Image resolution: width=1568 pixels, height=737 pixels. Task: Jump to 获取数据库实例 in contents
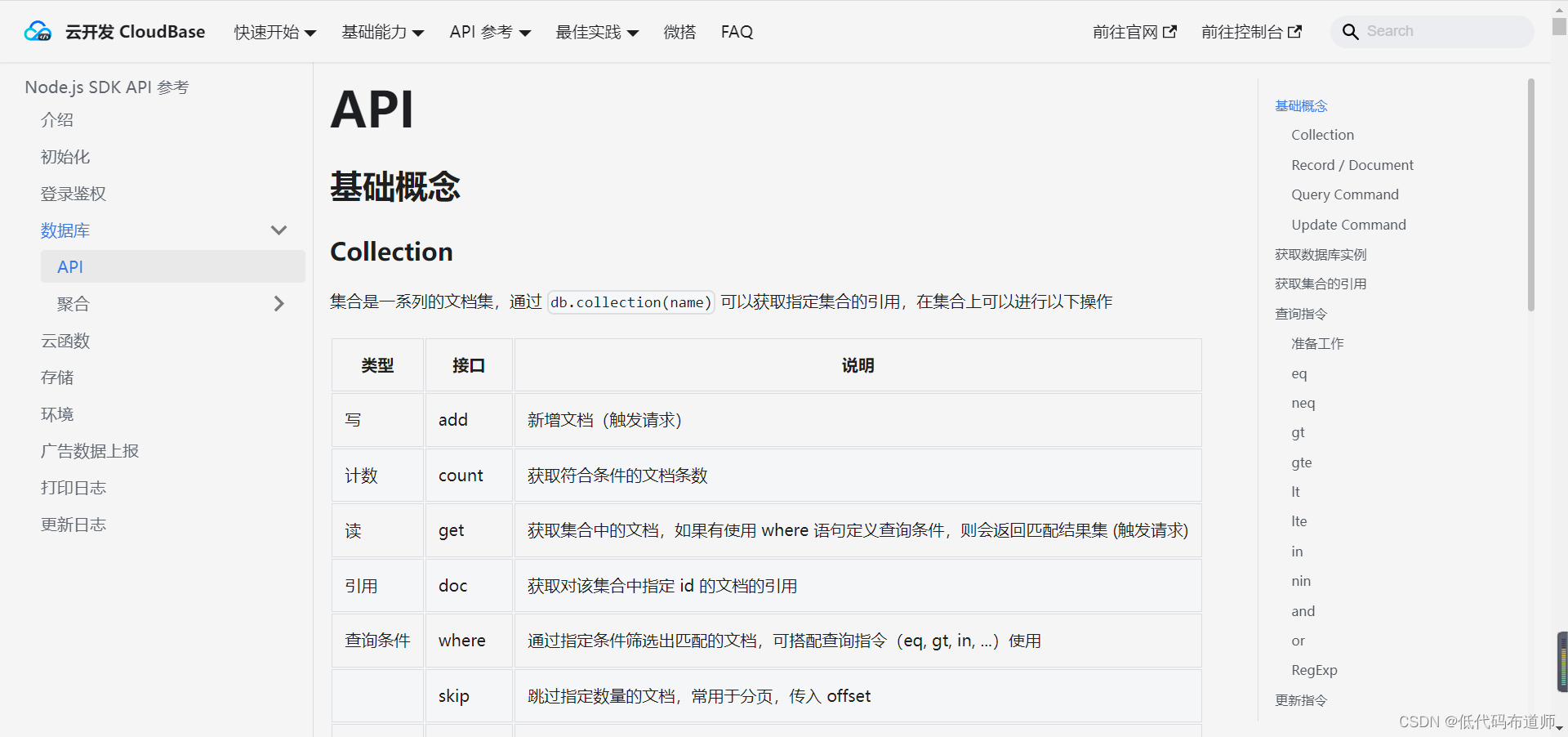[x=1321, y=254]
